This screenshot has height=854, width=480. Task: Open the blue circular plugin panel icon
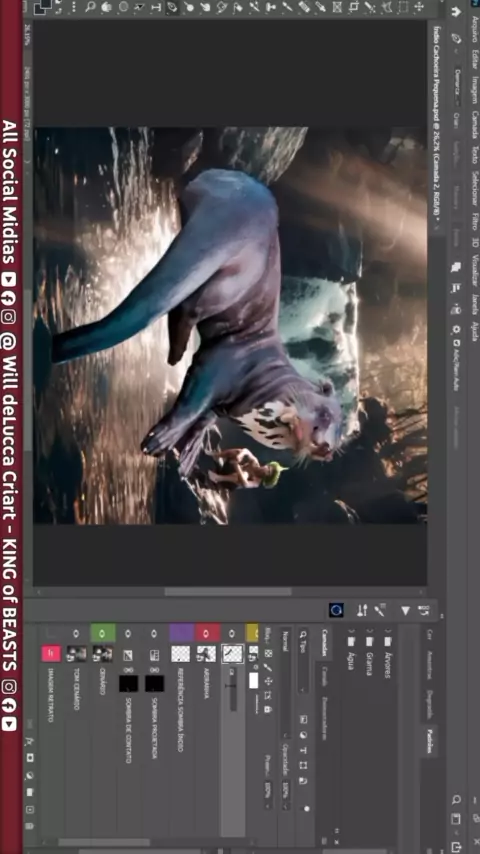336,610
